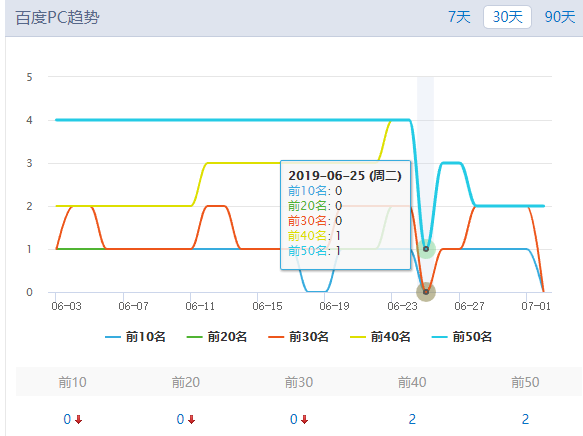Image resolution: width=583 pixels, height=436 pixels.
Task: Switch to the 90天 range tab
Action: pos(560,17)
